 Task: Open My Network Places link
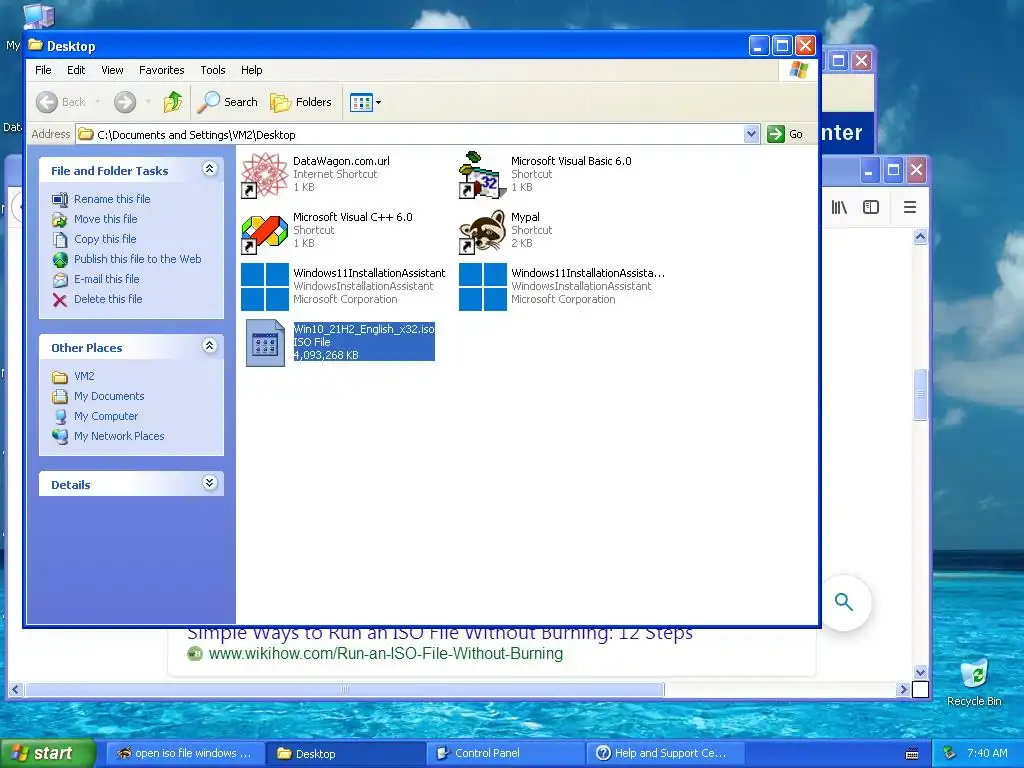click(x=119, y=436)
